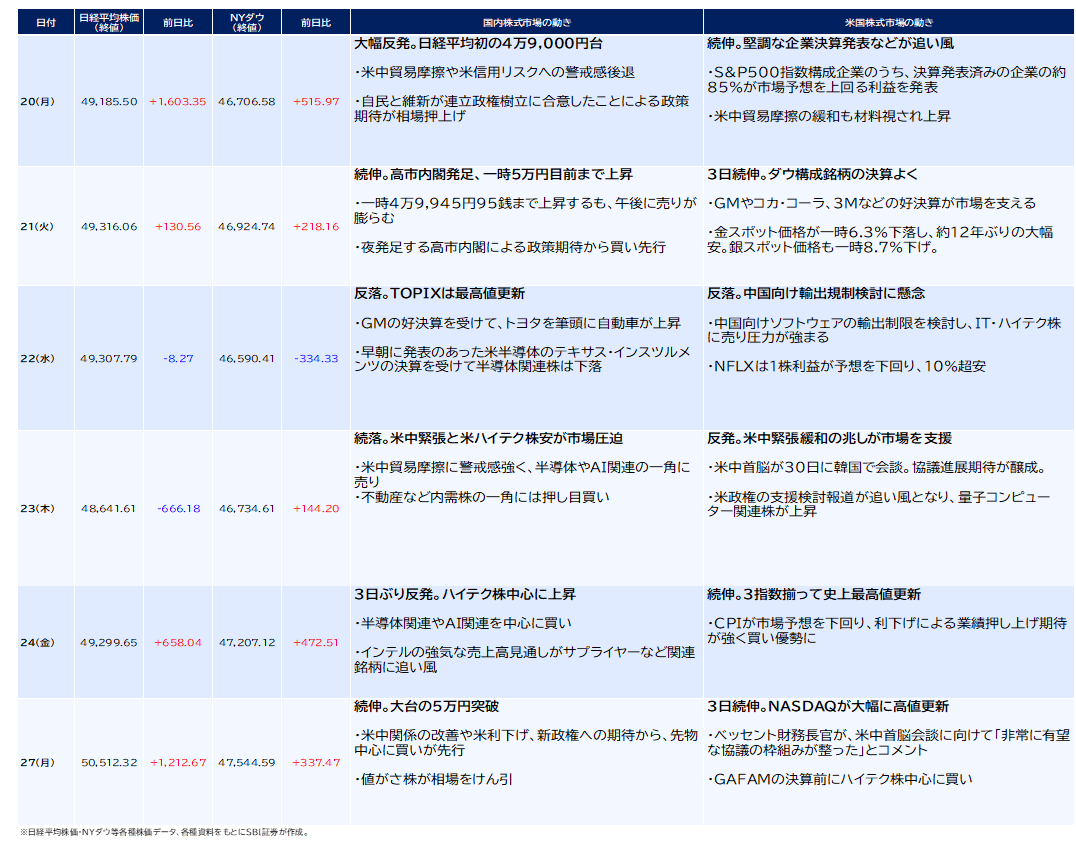Select the -334.33 Dow change cell
1076x845 pixels.
[316, 358]
